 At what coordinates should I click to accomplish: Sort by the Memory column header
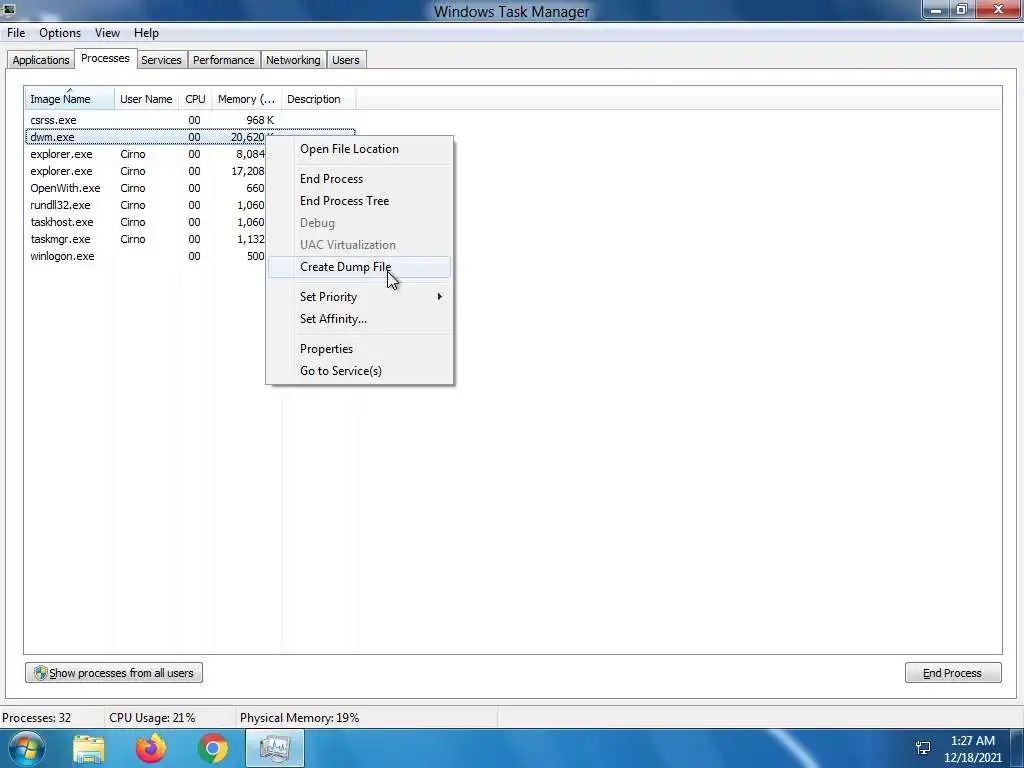tap(246, 99)
